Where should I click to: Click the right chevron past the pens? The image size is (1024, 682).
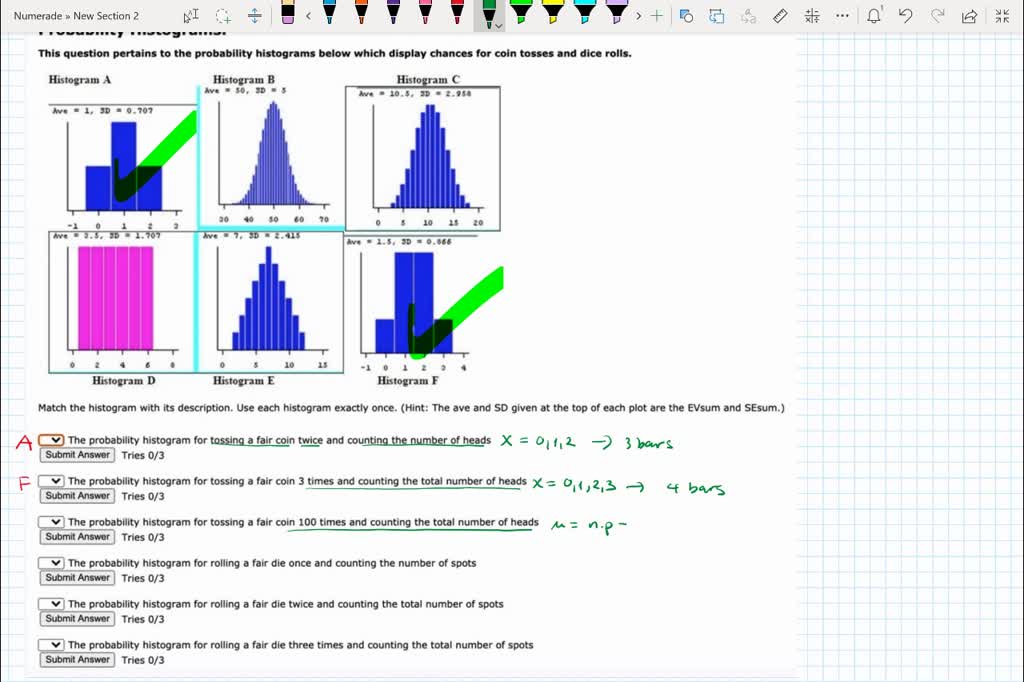coord(640,15)
